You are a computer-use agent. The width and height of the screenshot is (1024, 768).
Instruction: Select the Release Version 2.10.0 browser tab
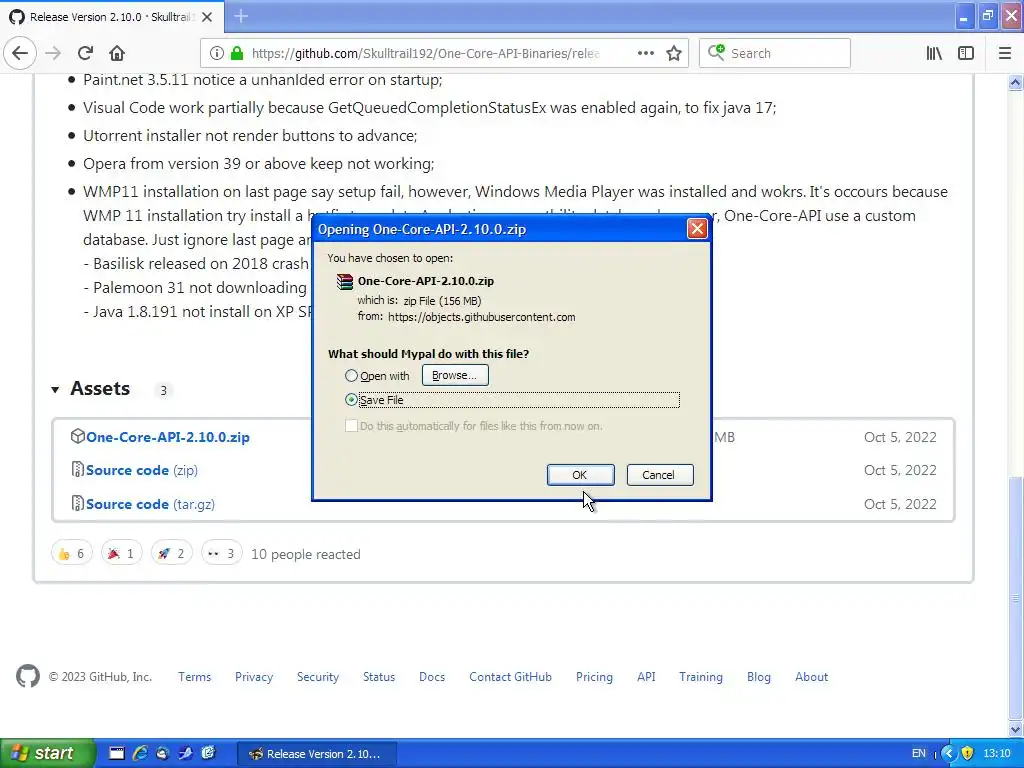click(112, 17)
